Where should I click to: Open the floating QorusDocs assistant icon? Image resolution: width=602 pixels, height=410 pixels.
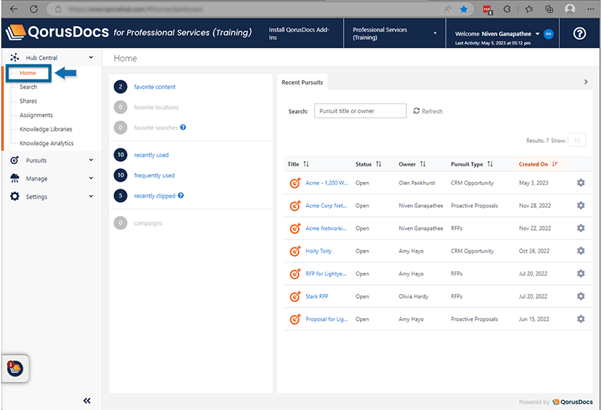tap(15, 369)
